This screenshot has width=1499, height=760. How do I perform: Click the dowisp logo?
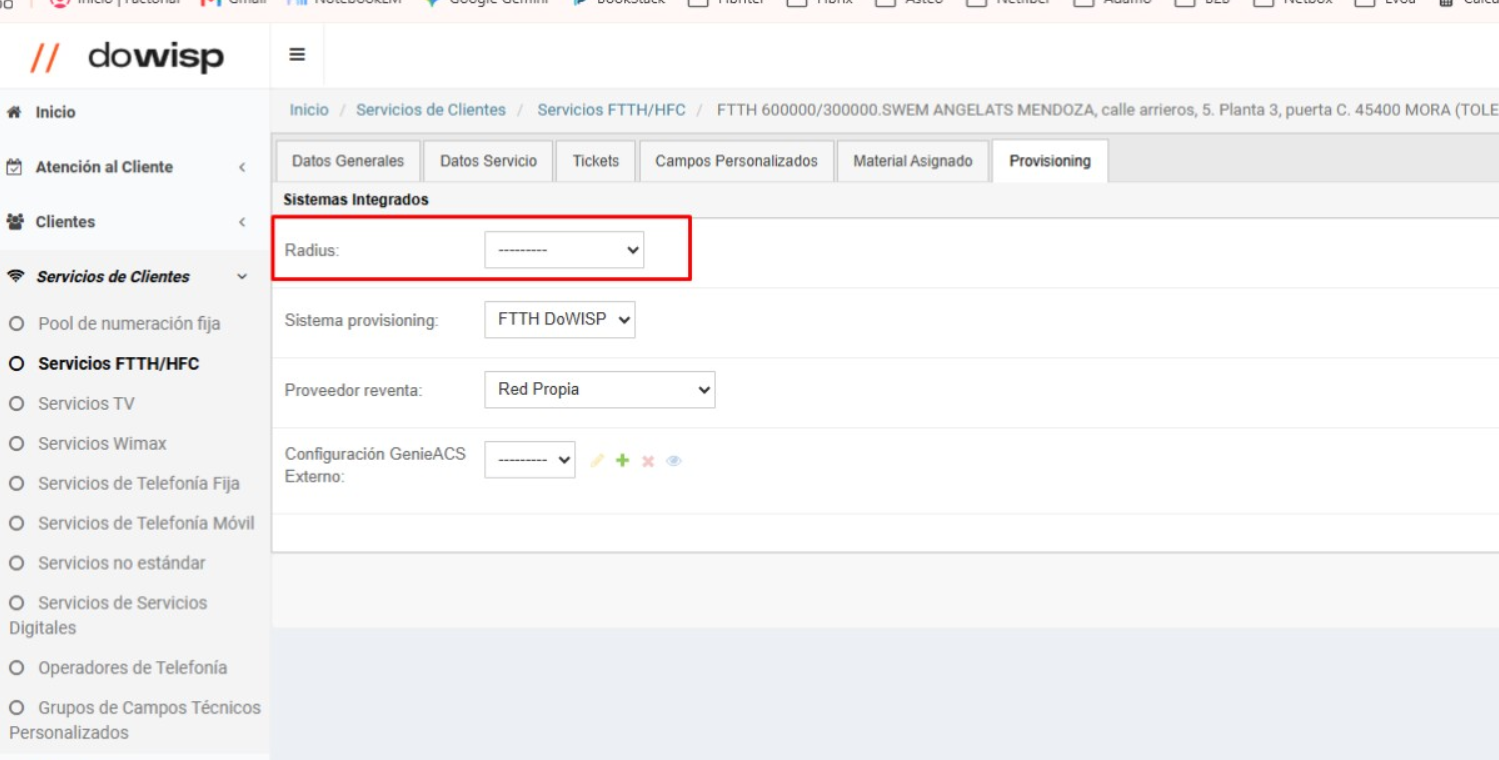pos(126,56)
